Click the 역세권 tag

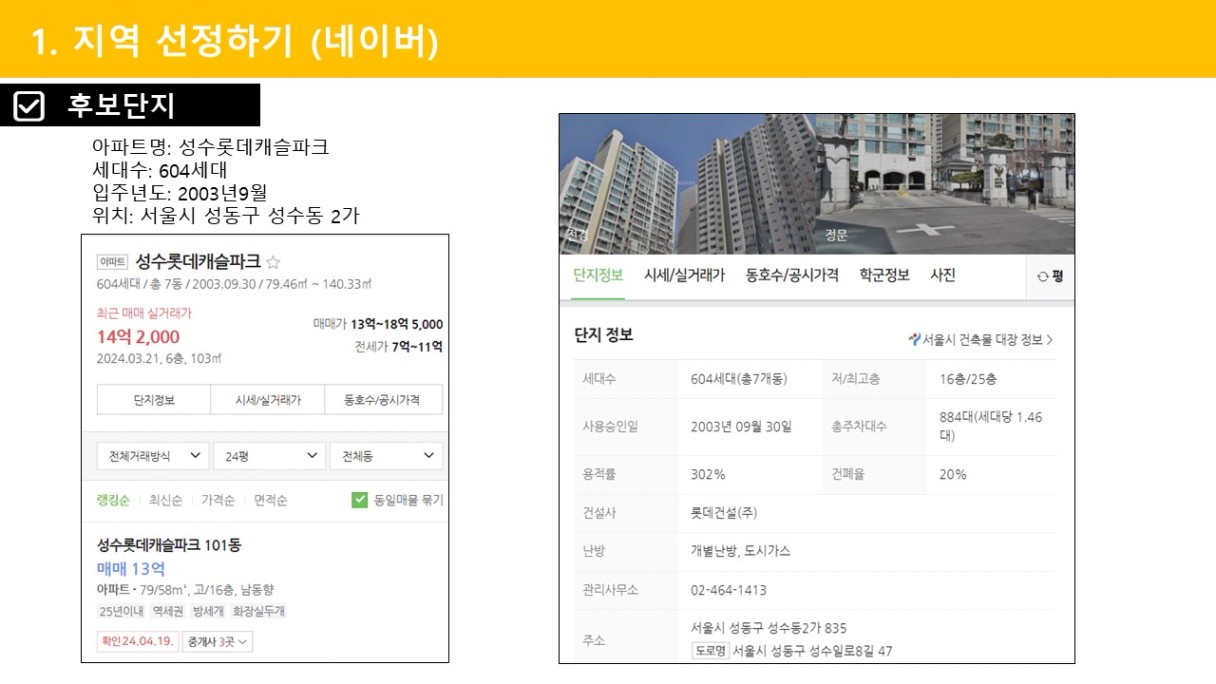167,611
